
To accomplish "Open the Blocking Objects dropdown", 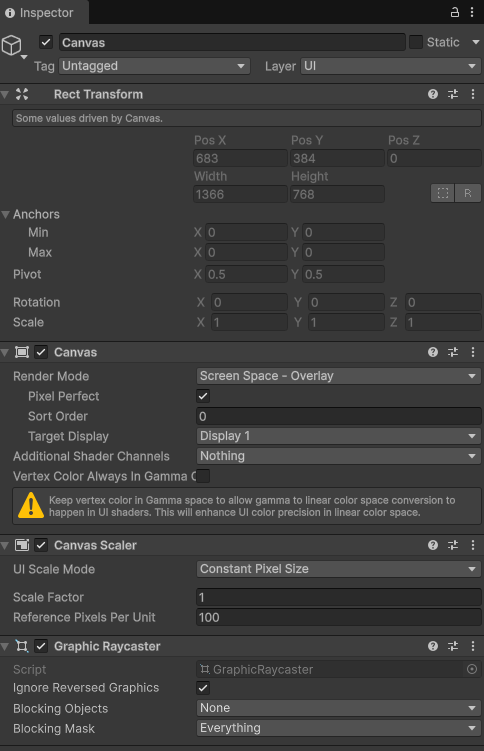I will (338, 708).
